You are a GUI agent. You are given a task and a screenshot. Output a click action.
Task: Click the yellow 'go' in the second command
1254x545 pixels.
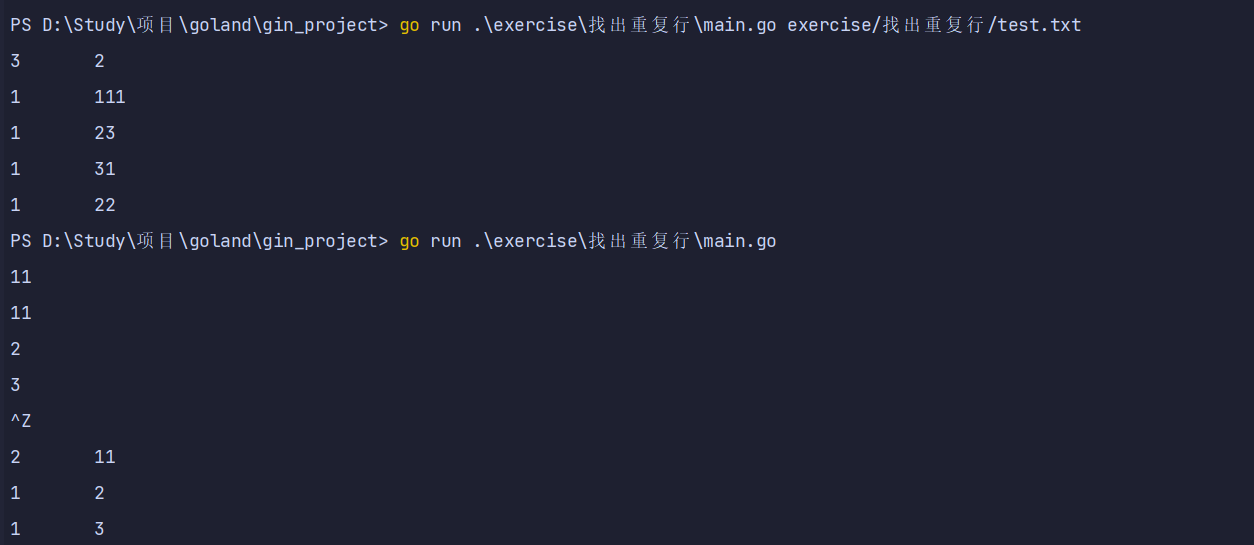click(409, 241)
